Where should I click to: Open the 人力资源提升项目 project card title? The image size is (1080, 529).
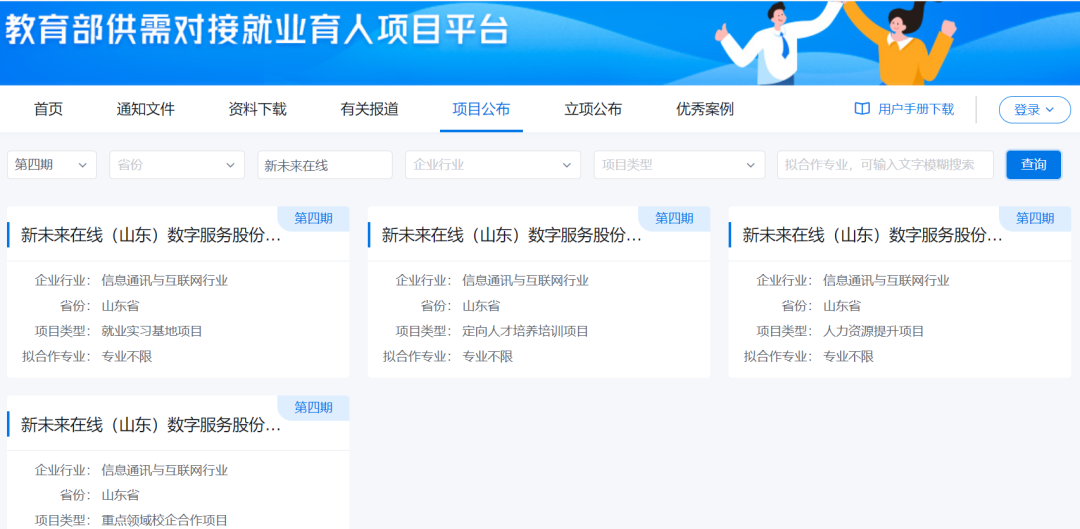pyautogui.click(x=872, y=235)
